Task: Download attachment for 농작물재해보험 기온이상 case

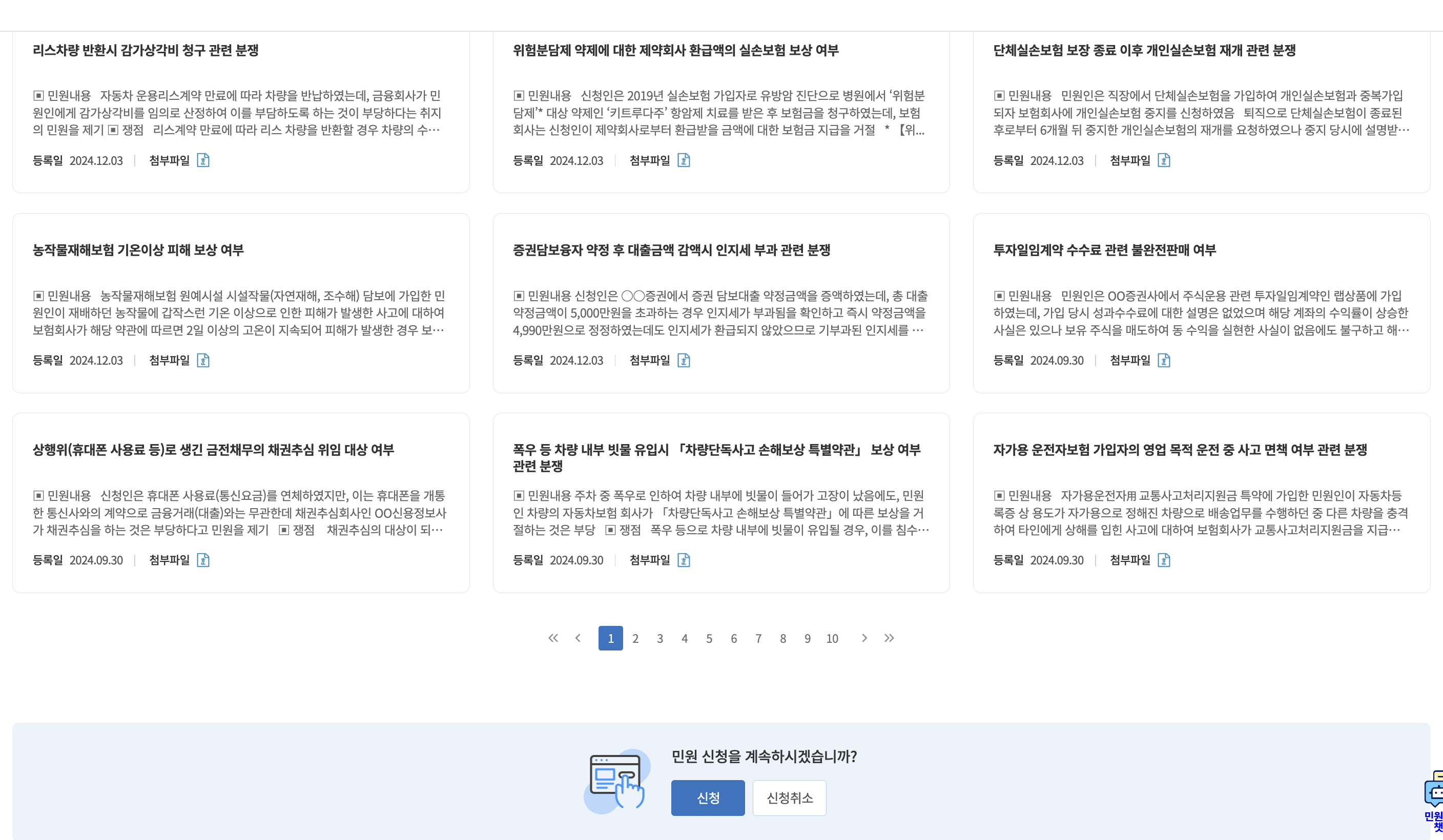Action: coord(203,360)
